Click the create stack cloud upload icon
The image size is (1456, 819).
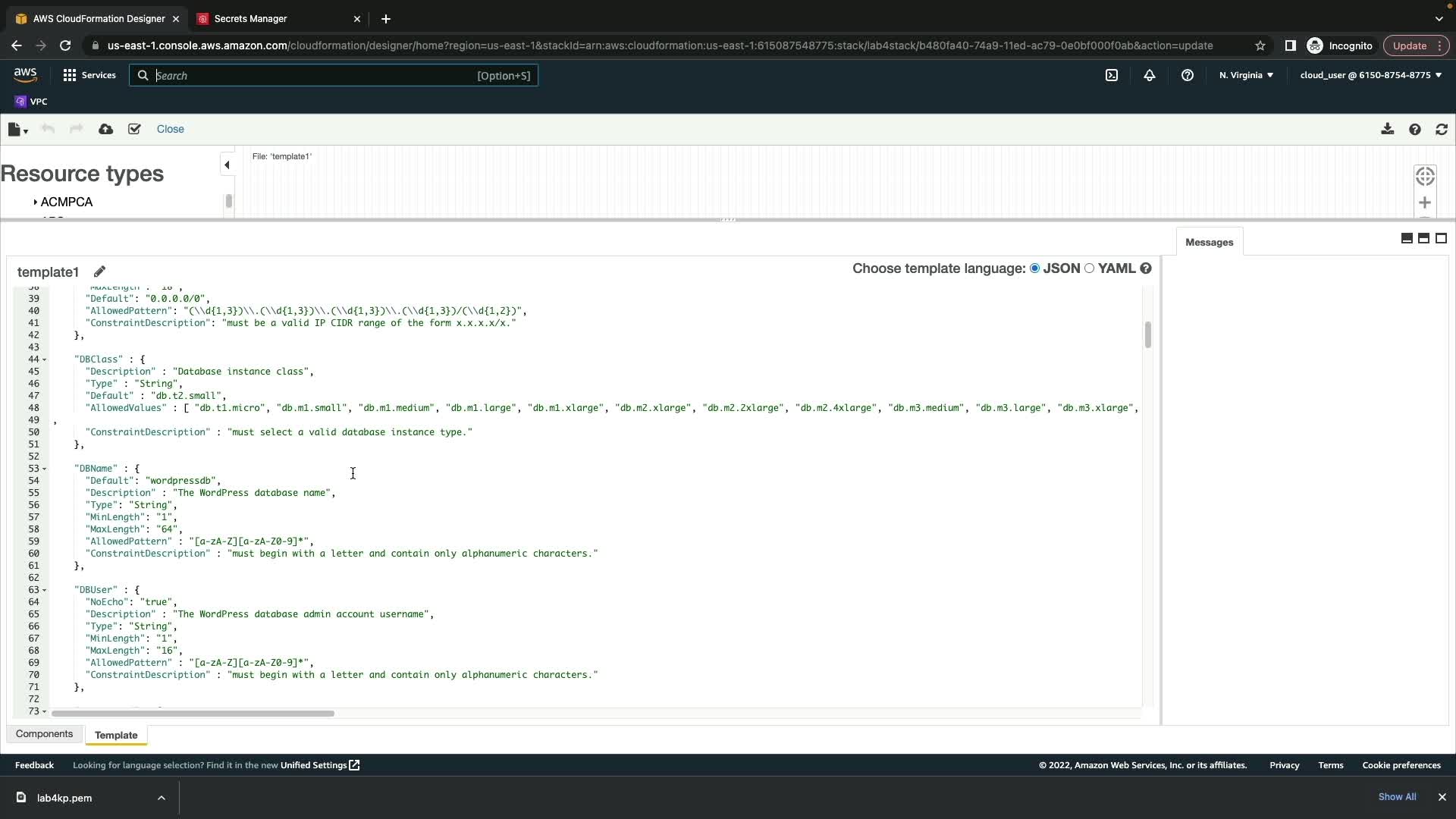coord(106,129)
